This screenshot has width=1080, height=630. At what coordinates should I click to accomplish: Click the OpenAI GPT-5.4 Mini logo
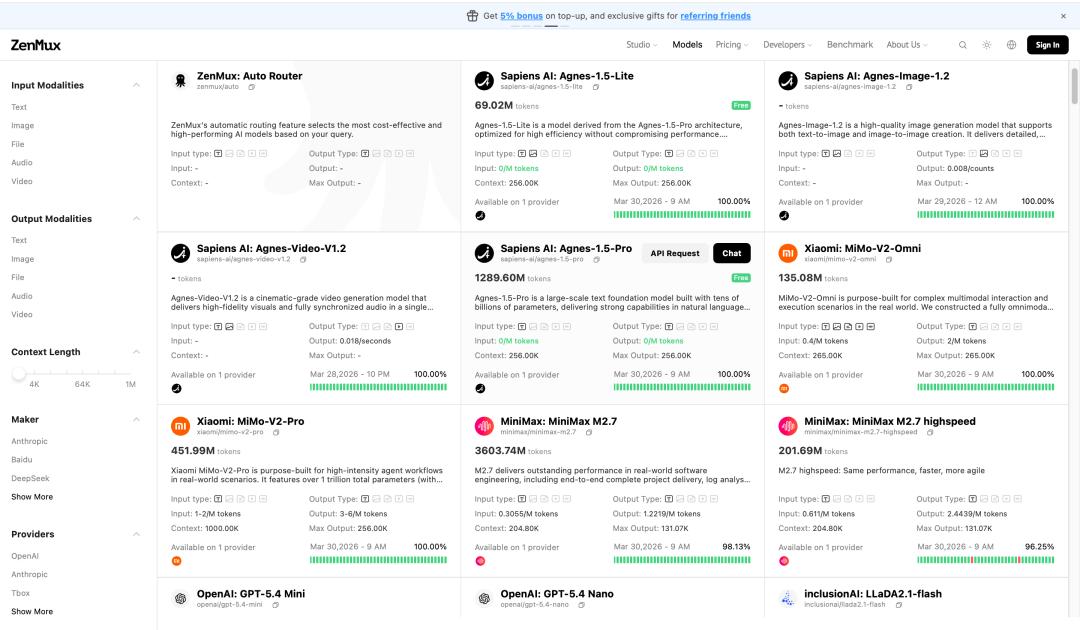point(180,598)
